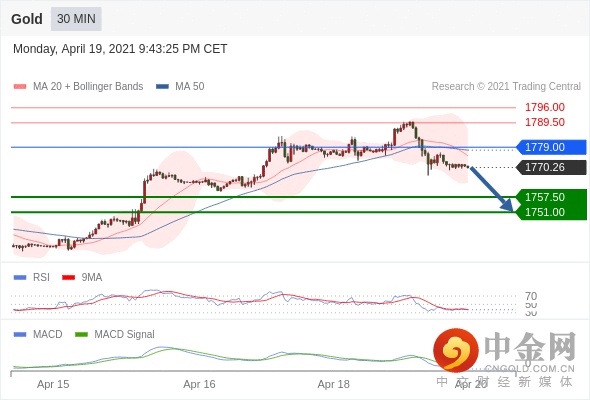Click the green 1751.00 support tag
The width and height of the screenshot is (590, 400).
tap(551, 212)
